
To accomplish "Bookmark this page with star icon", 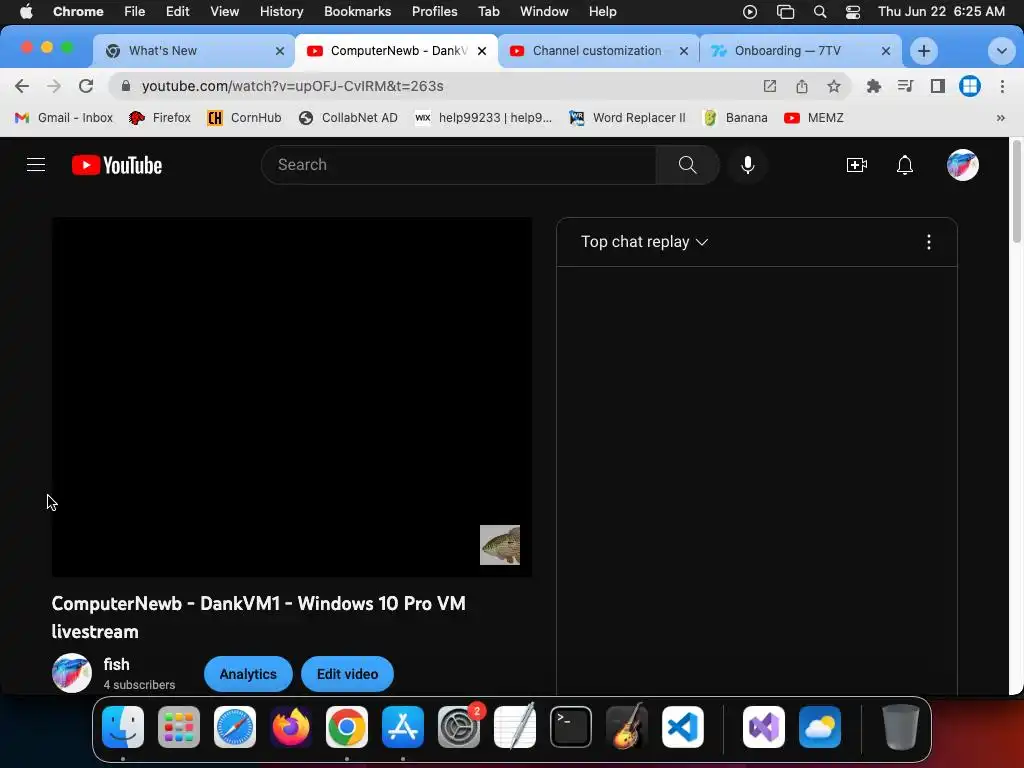I will pyautogui.click(x=833, y=86).
